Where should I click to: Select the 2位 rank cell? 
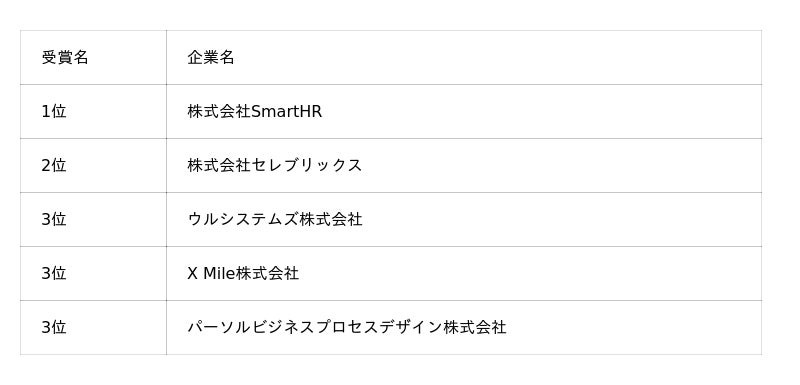pyautogui.click(x=93, y=166)
